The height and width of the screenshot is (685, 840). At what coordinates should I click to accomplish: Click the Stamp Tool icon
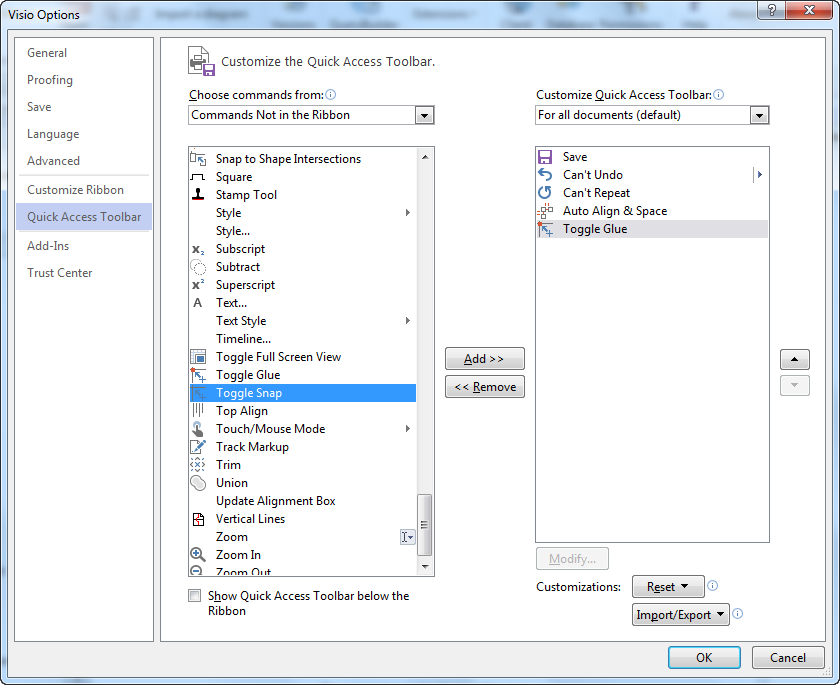click(198, 194)
